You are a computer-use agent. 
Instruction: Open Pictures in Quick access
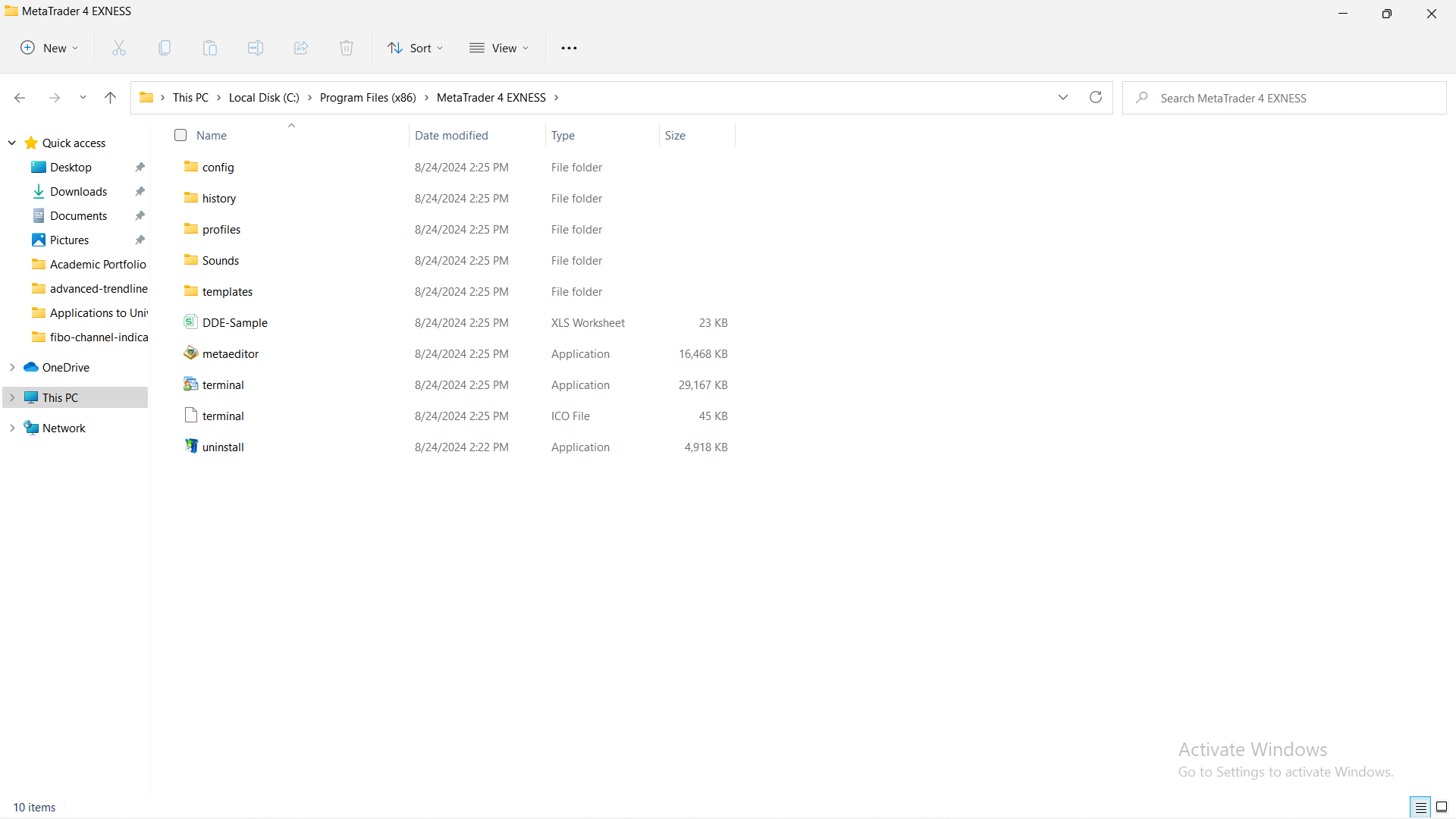(70, 240)
